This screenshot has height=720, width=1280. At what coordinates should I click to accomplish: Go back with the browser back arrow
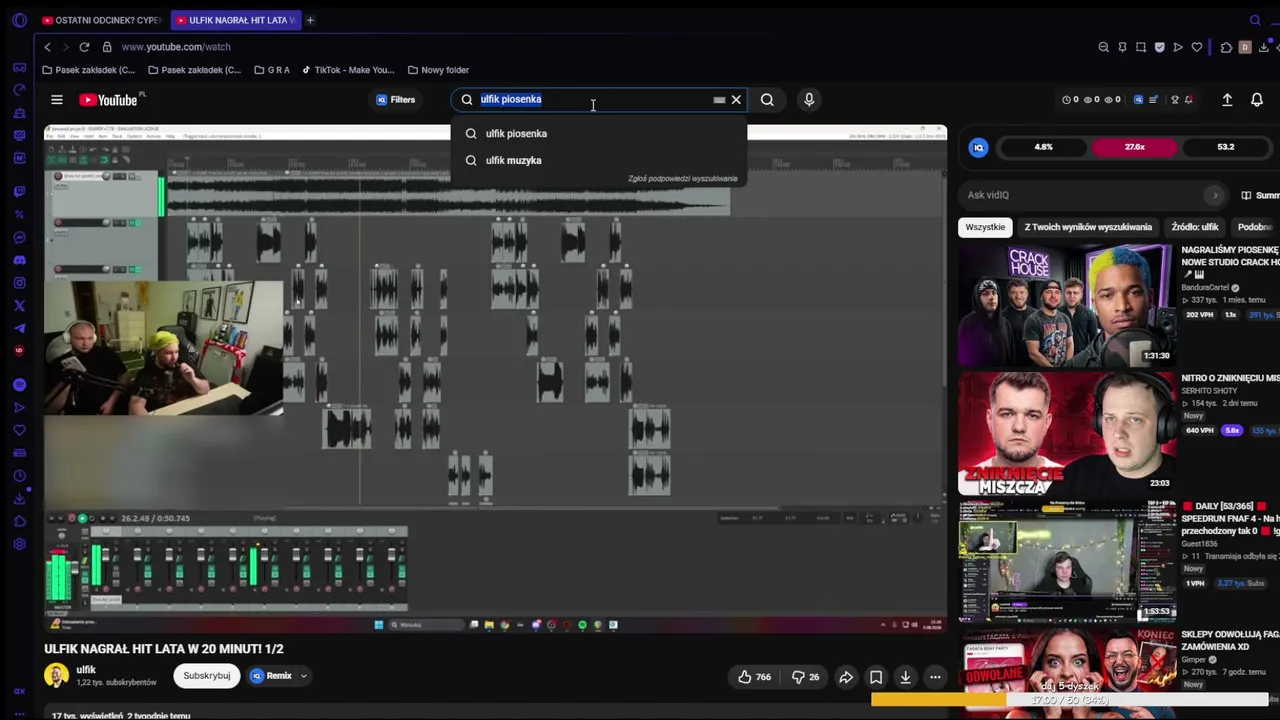[x=47, y=47]
